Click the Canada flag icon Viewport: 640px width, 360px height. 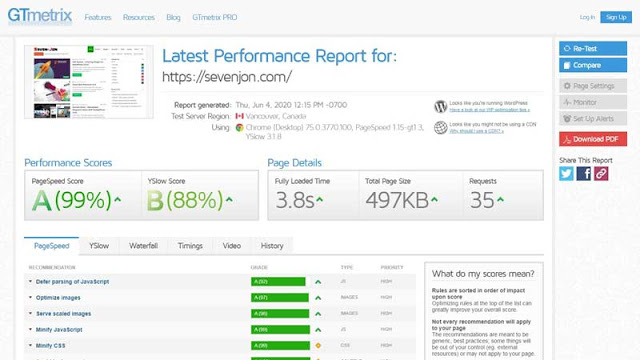pyautogui.click(x=239, y=116)
